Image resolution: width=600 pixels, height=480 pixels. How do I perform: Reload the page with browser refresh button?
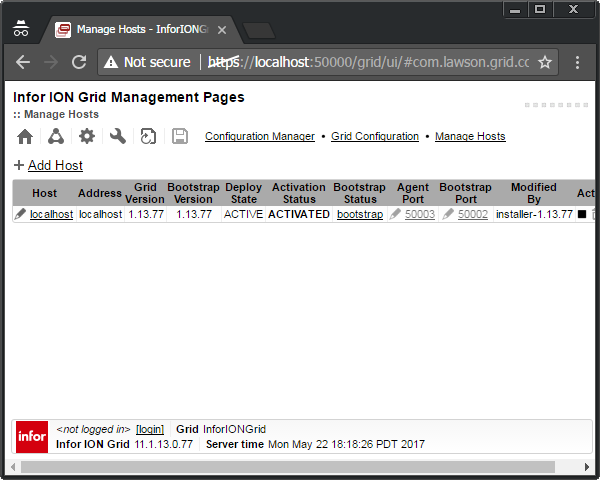point(78,62)
